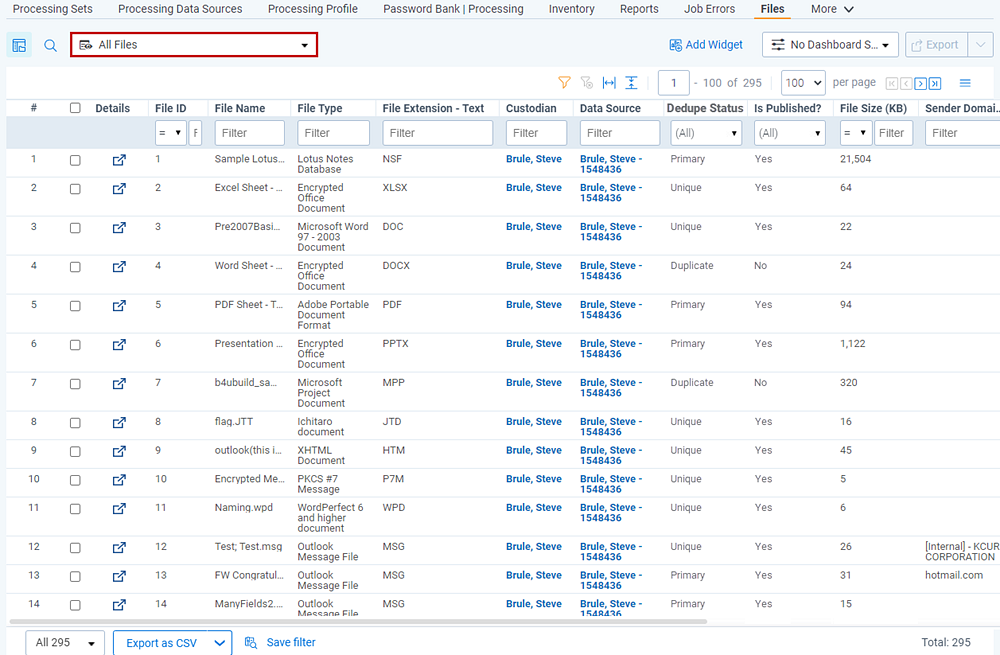Screen dimensions: 1000x655
Task: Expand the More tab menu
Action: pos(832,9)
